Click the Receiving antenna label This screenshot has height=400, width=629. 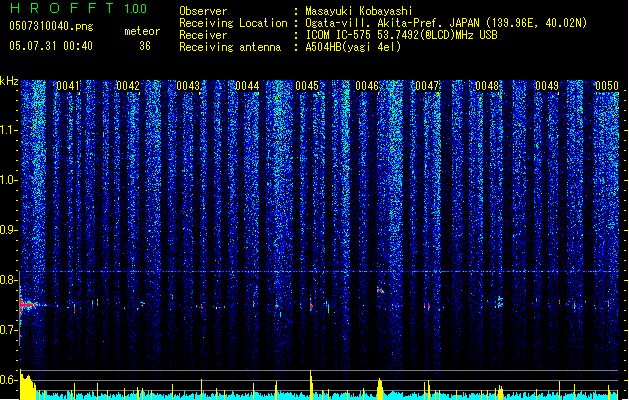[x=230, y=47]
